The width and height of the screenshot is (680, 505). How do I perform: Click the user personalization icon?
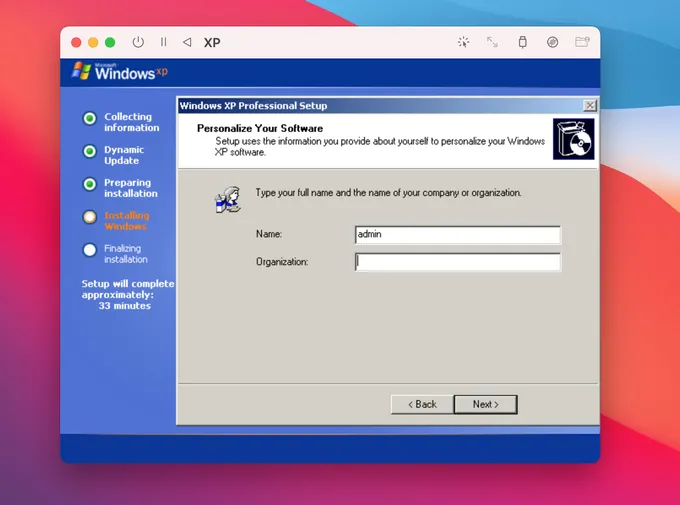[228, 200]
